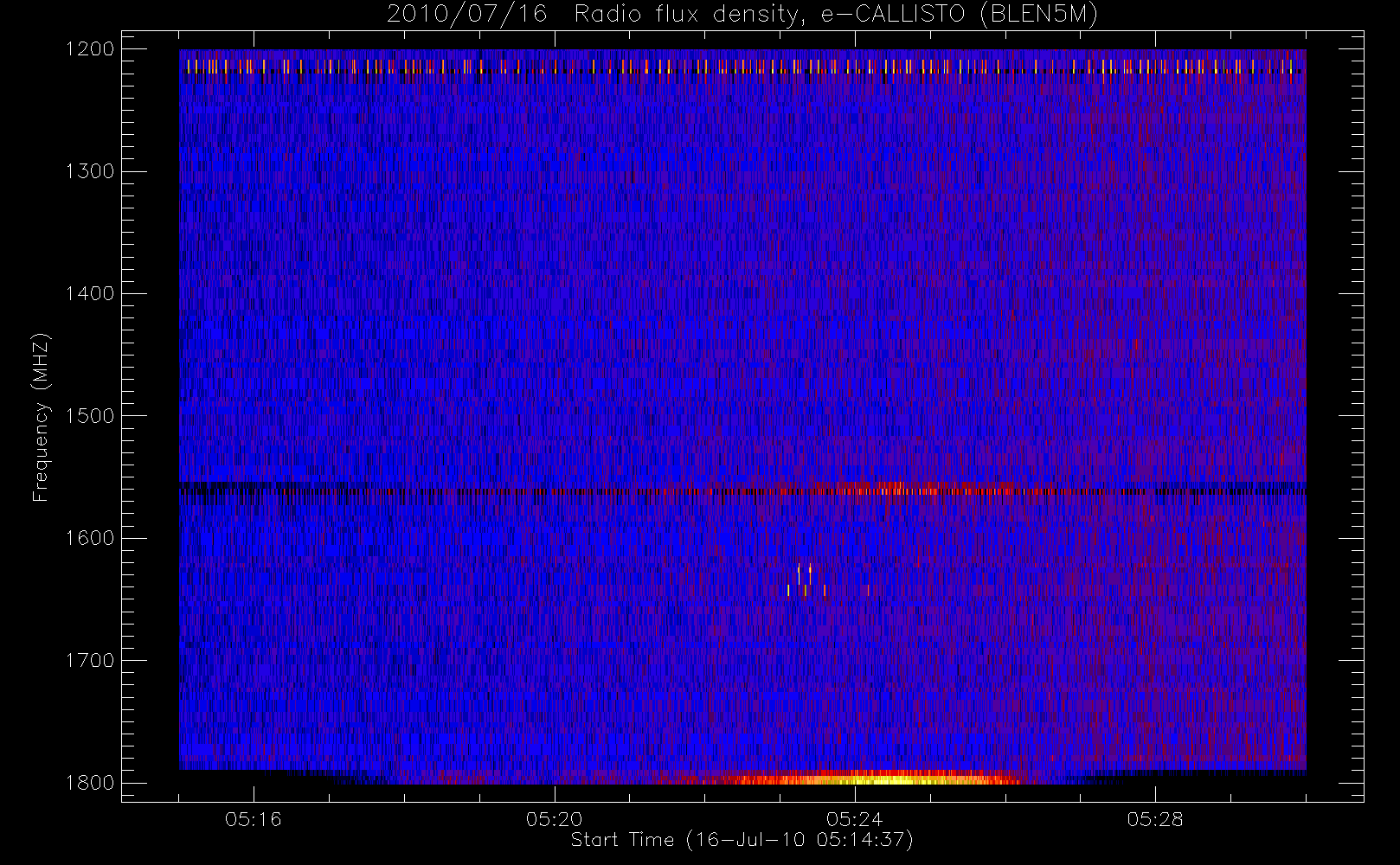Click the '05:16' time axis label
The width and height of the screenshot is (1400, 865).
pyautogui.click(x=254, y=819)
